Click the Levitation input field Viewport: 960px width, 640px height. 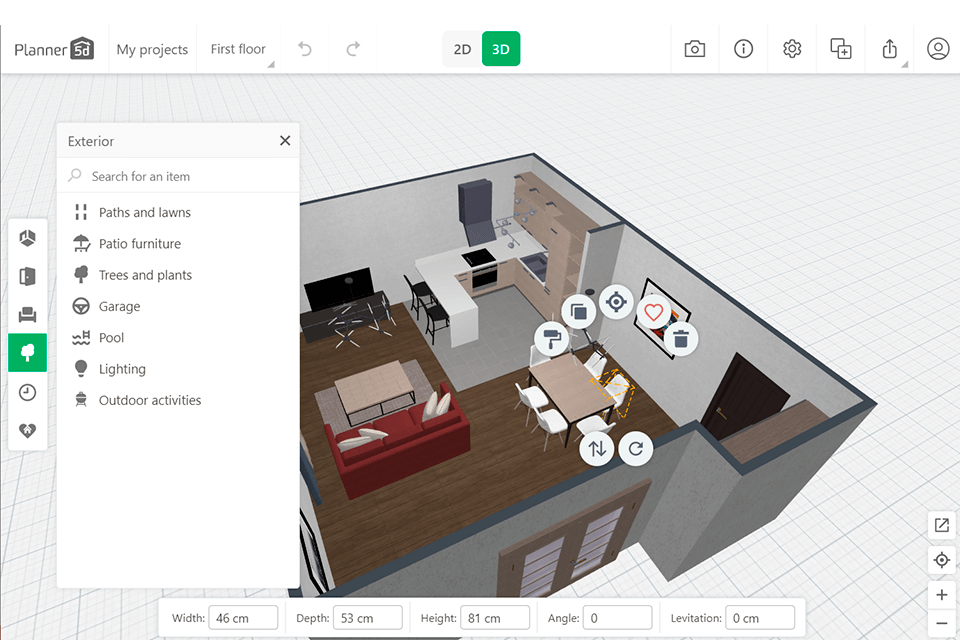coord(760,618)
